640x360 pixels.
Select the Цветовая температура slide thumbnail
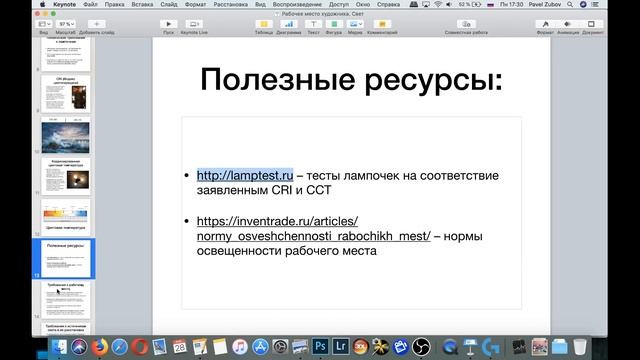pos(65,217)
